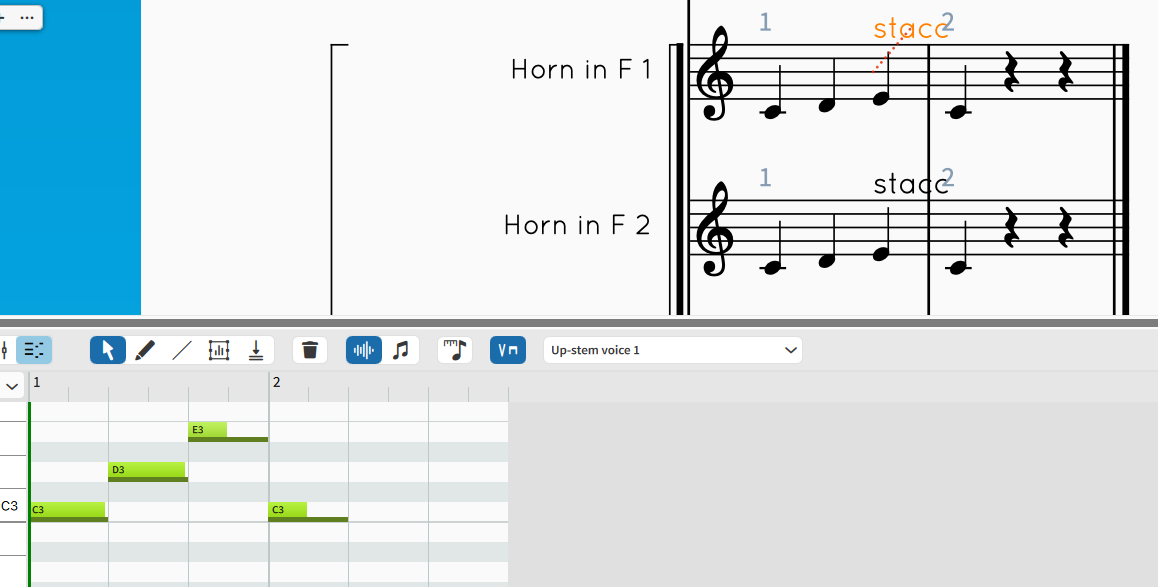The image size is (1158, 587).
Task: Click the orange stacc marking
Action: click(909, 28)
